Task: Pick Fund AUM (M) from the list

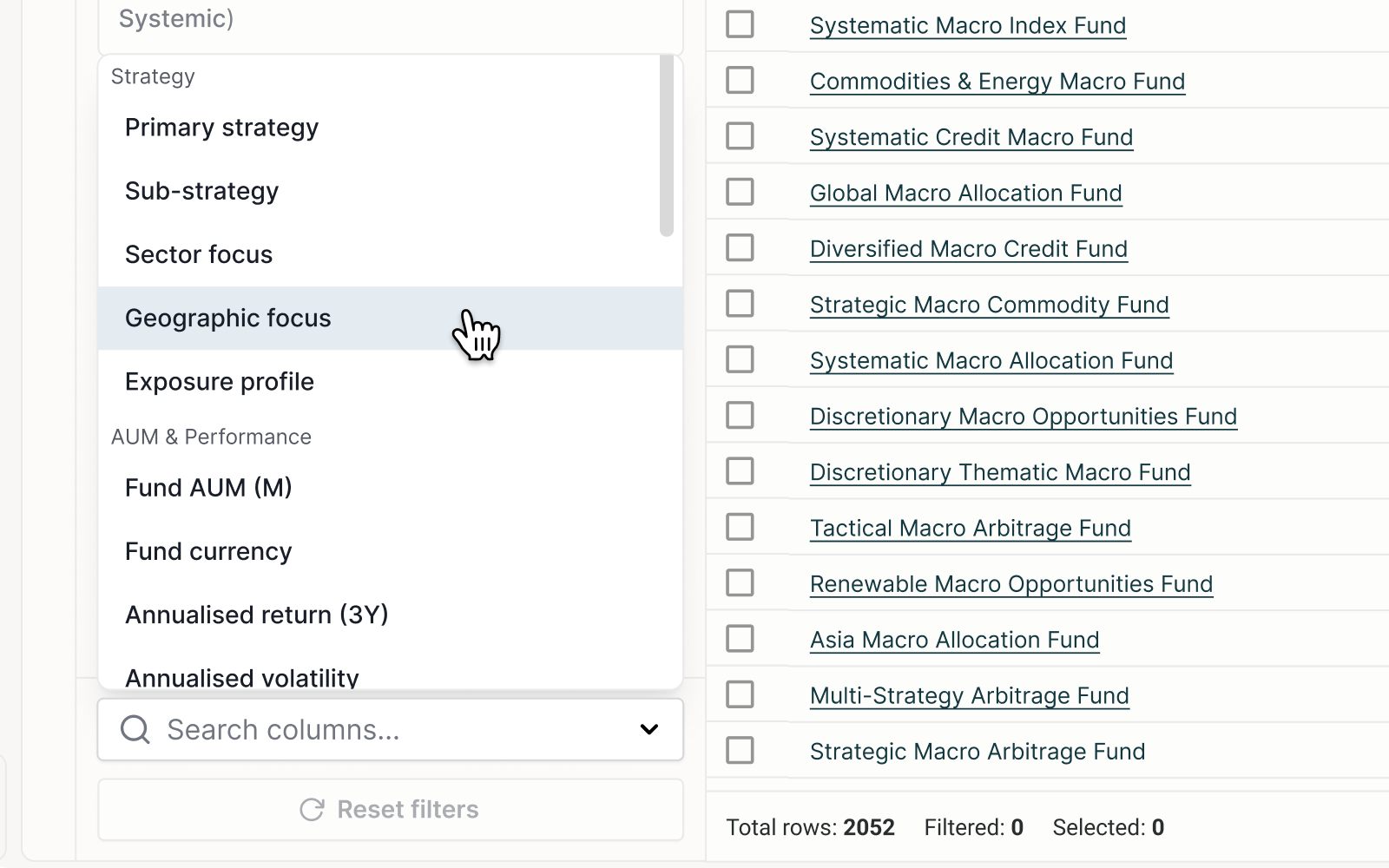Action: click(x=208, y=488)
